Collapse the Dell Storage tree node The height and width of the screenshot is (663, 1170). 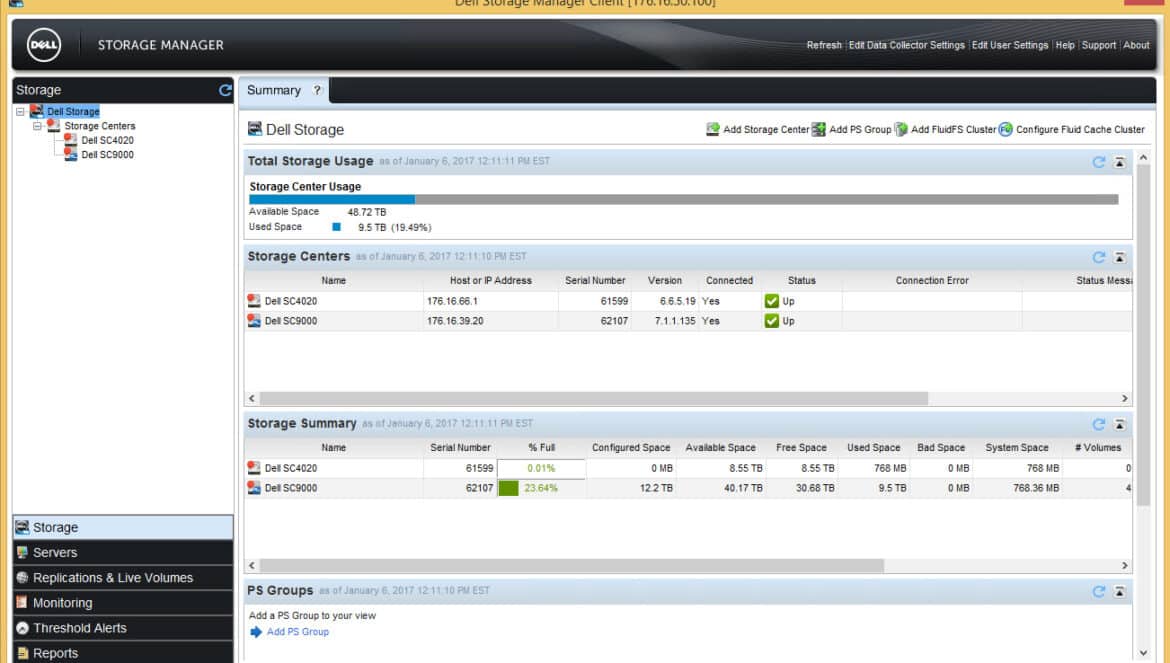point(20,112)
